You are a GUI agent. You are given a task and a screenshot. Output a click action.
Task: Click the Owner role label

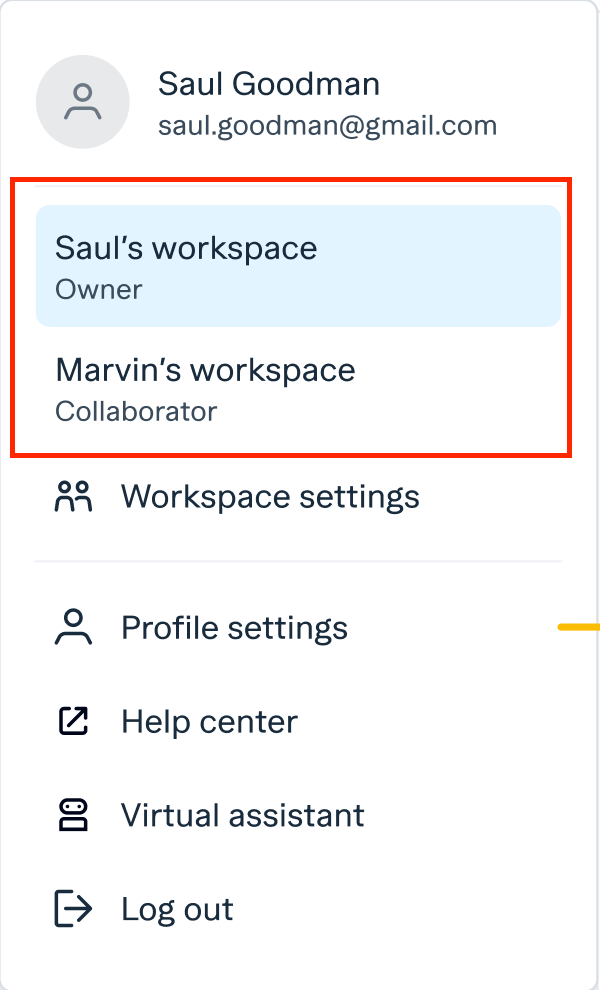pyautogui.click(x=99, y=289)
